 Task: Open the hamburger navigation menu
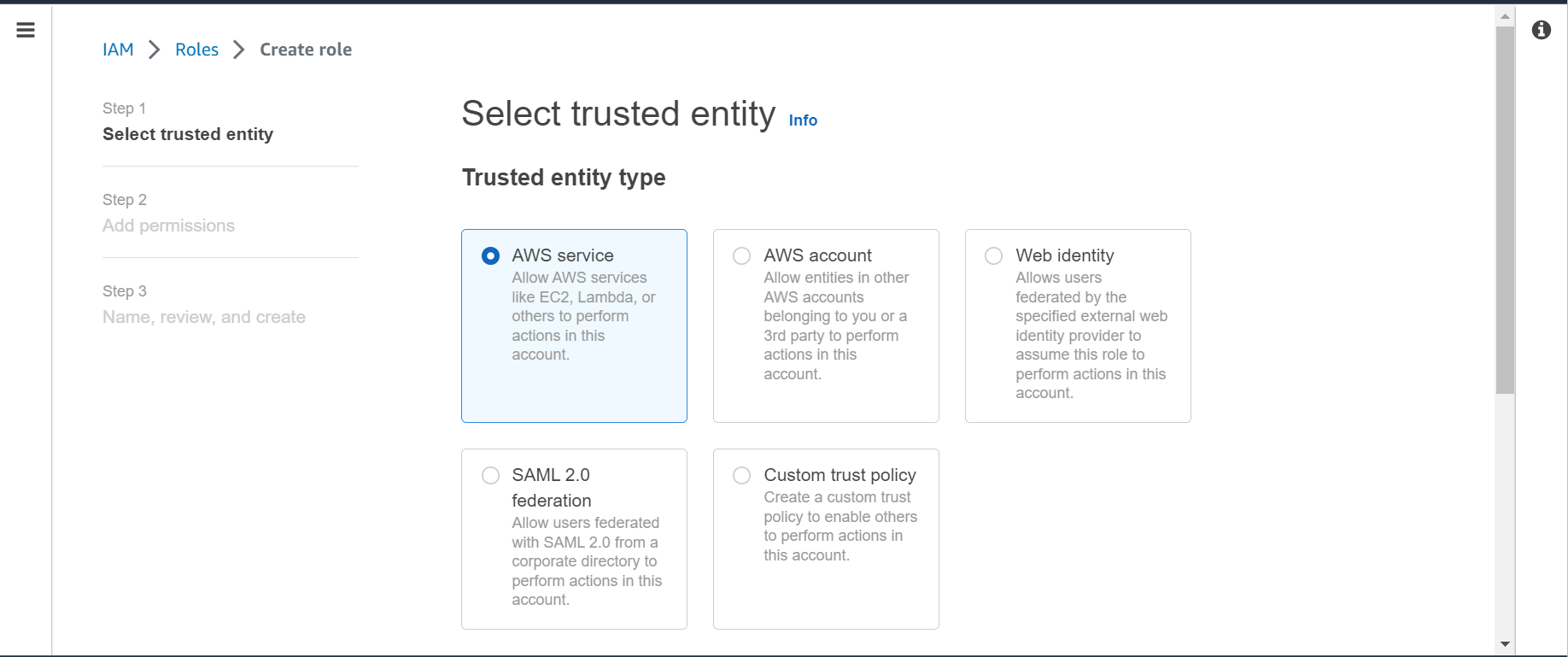[26, 30]
